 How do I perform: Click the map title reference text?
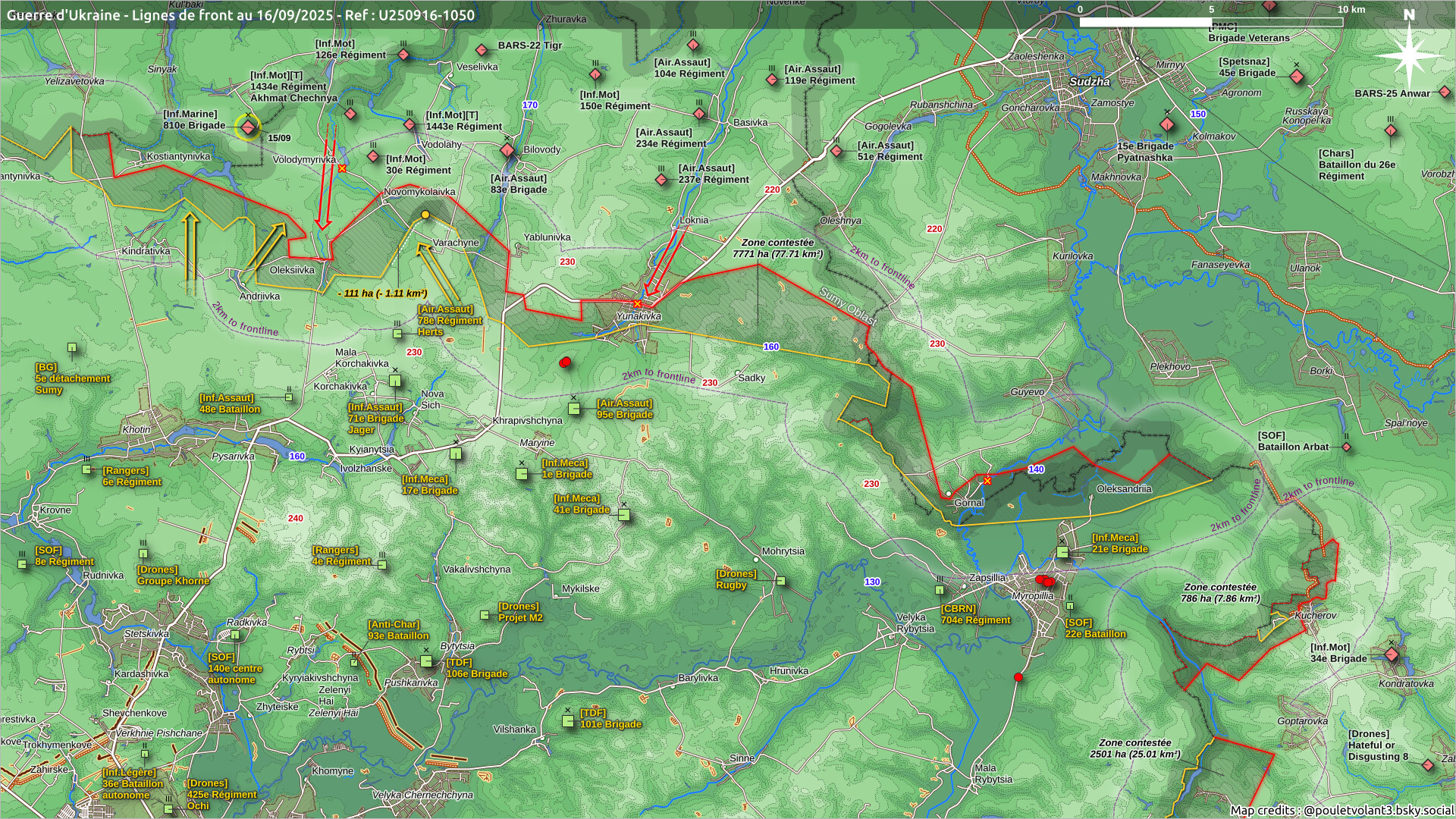point(240,15)
